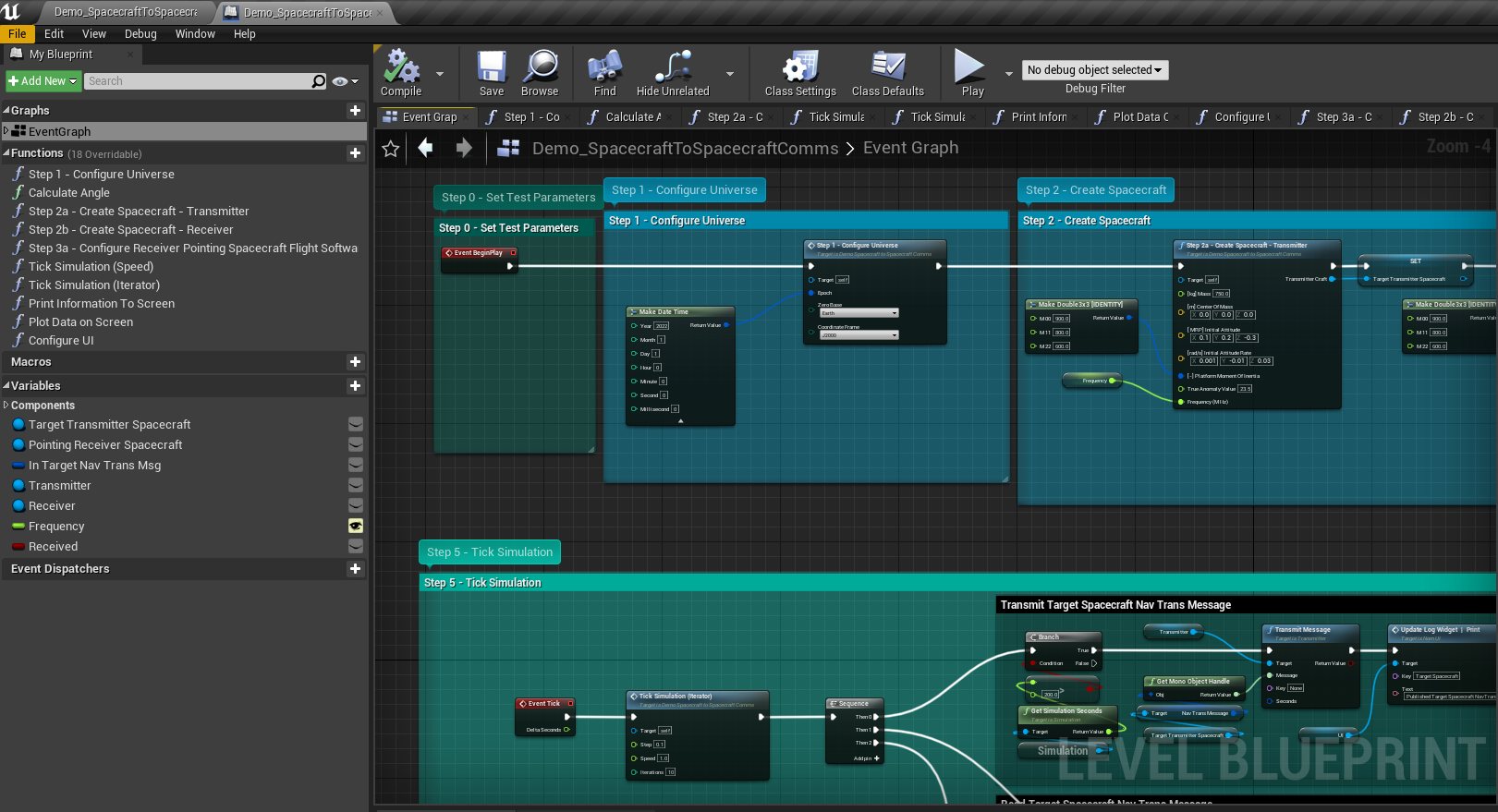1498x812 pixels.
Task: Click the Received variable red type pill
Action: tap(18, 546)
